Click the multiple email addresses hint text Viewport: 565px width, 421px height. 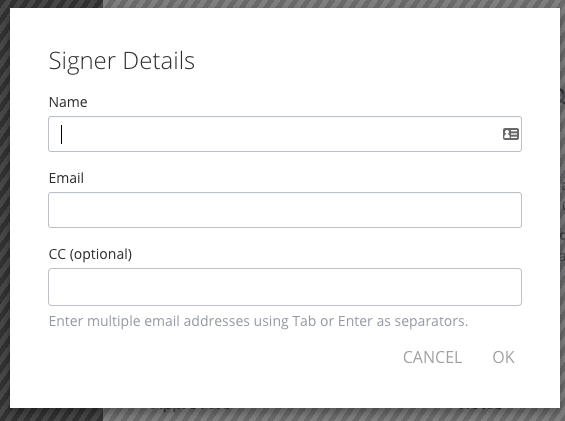258,321
